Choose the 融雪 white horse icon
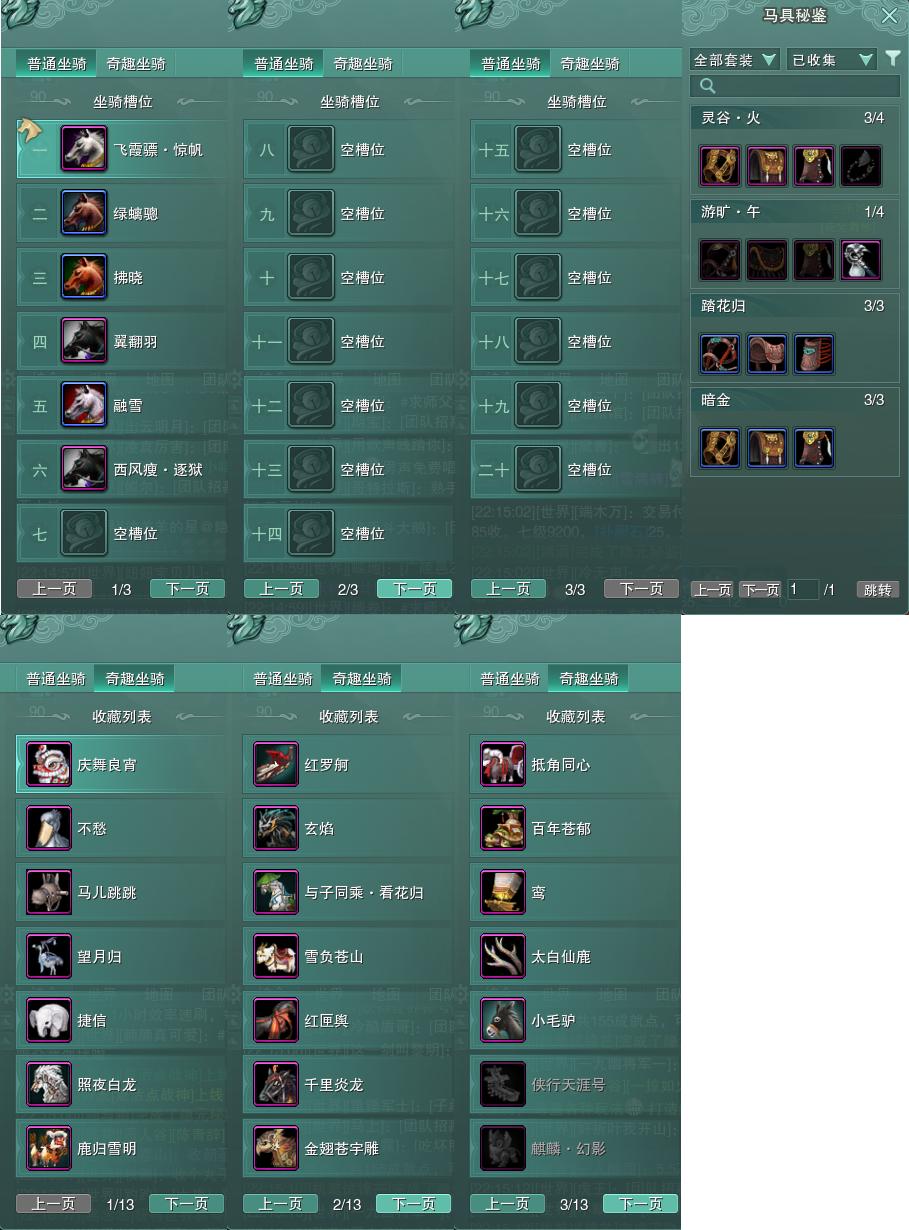 click(84, 405)
